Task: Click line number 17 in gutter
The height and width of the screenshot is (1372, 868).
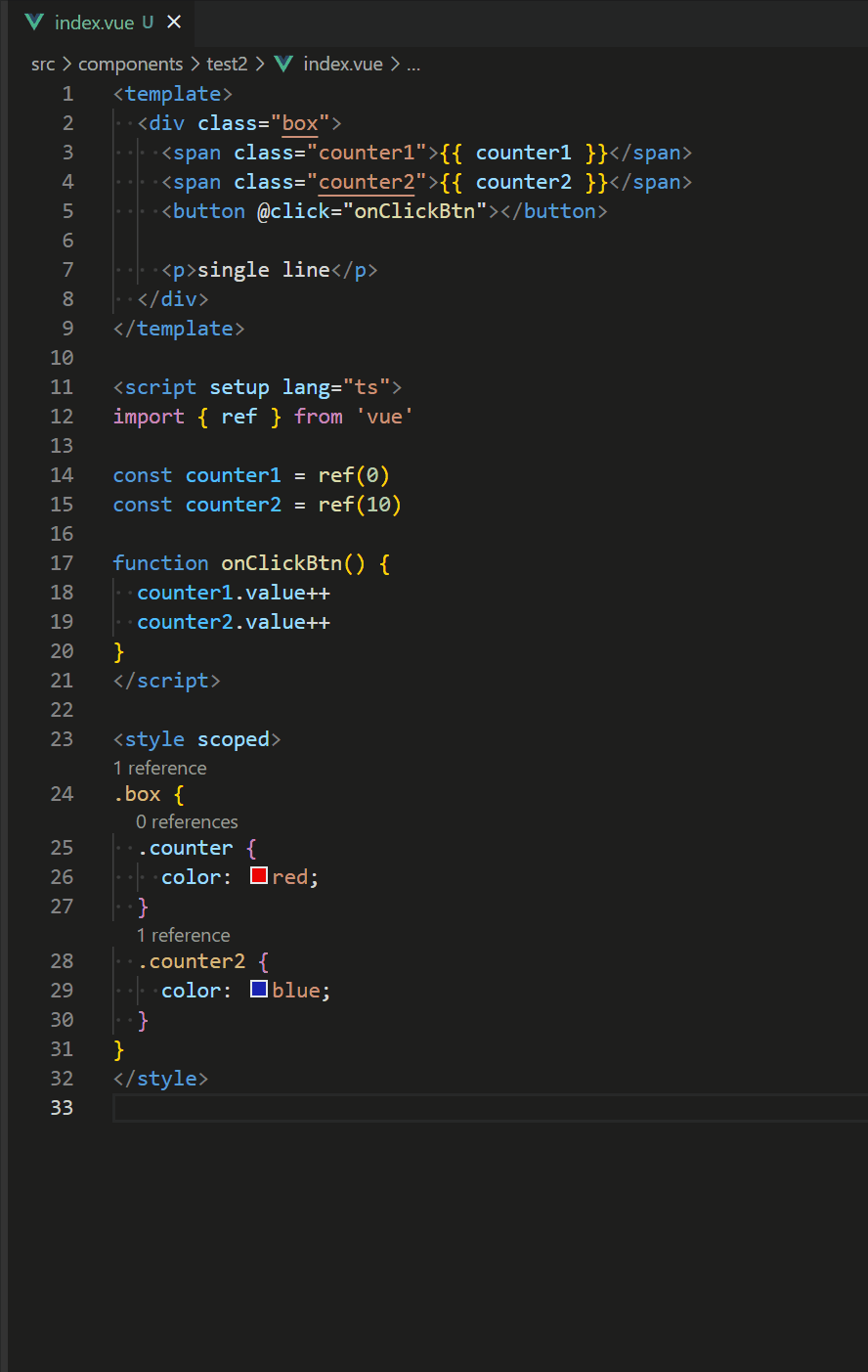Action: pos(62,563)
